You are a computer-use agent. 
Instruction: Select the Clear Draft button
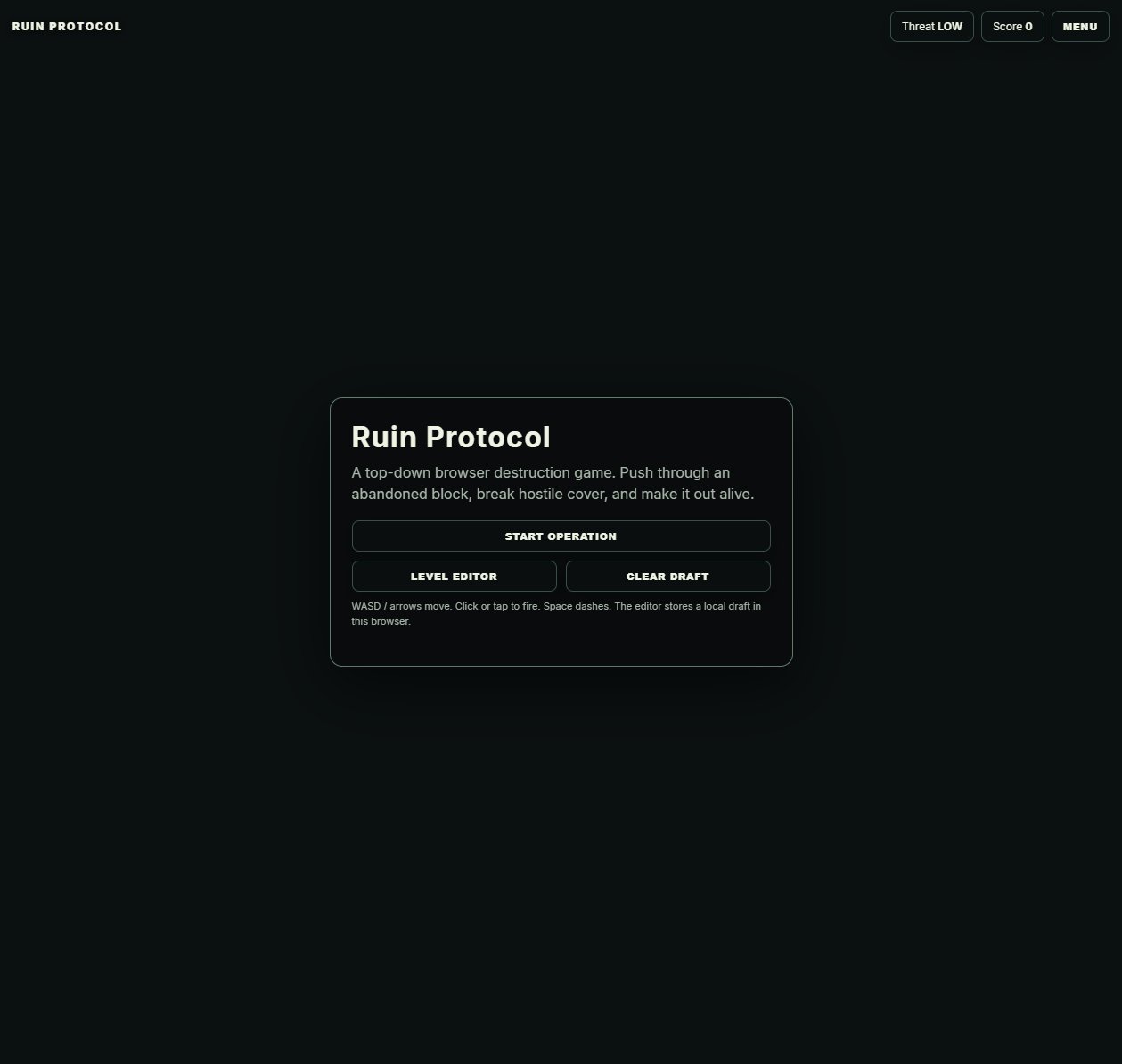pos(667,577)
